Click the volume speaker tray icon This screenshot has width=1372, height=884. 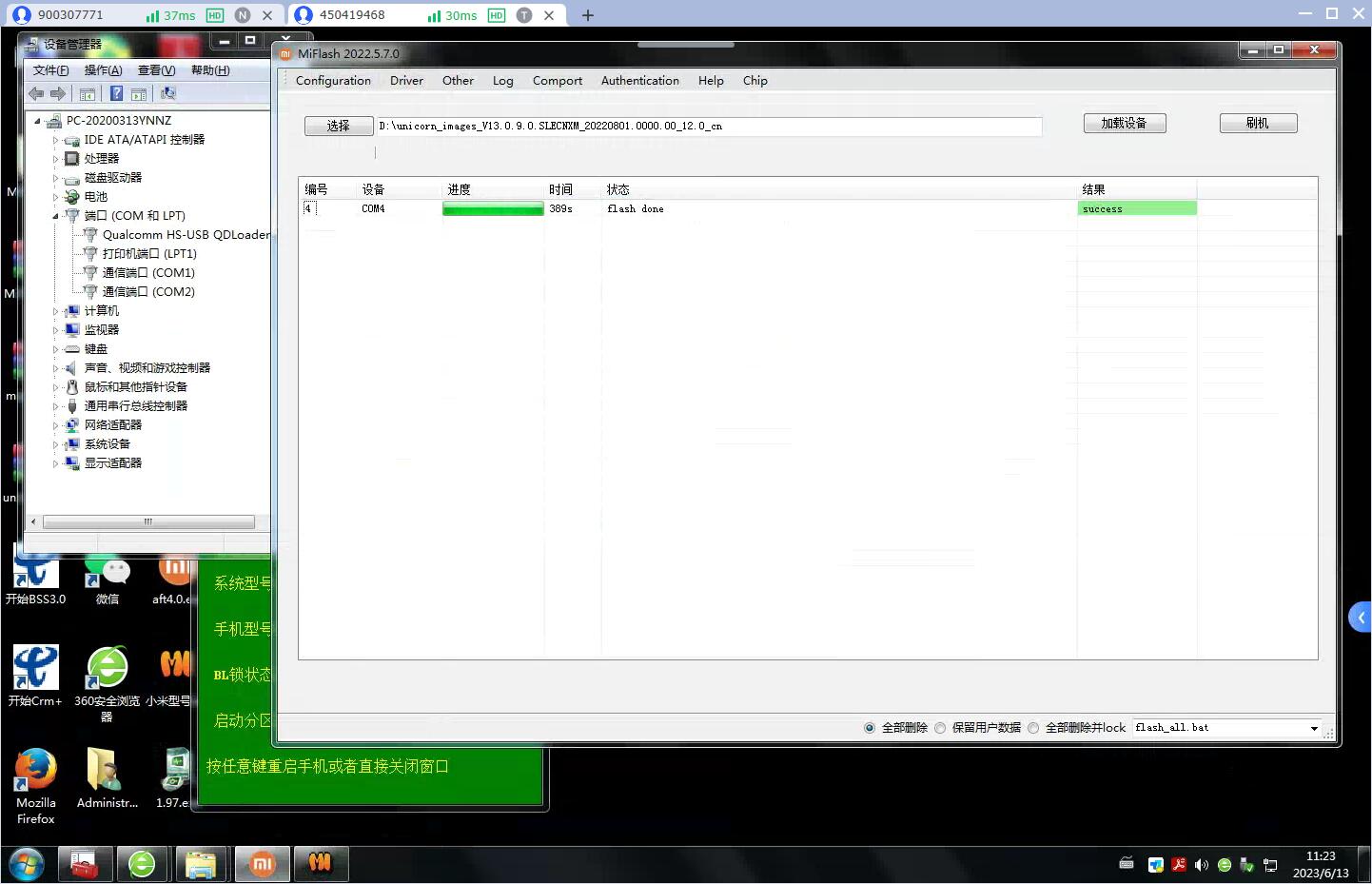pyautogui.click(x=1202, y=865)
